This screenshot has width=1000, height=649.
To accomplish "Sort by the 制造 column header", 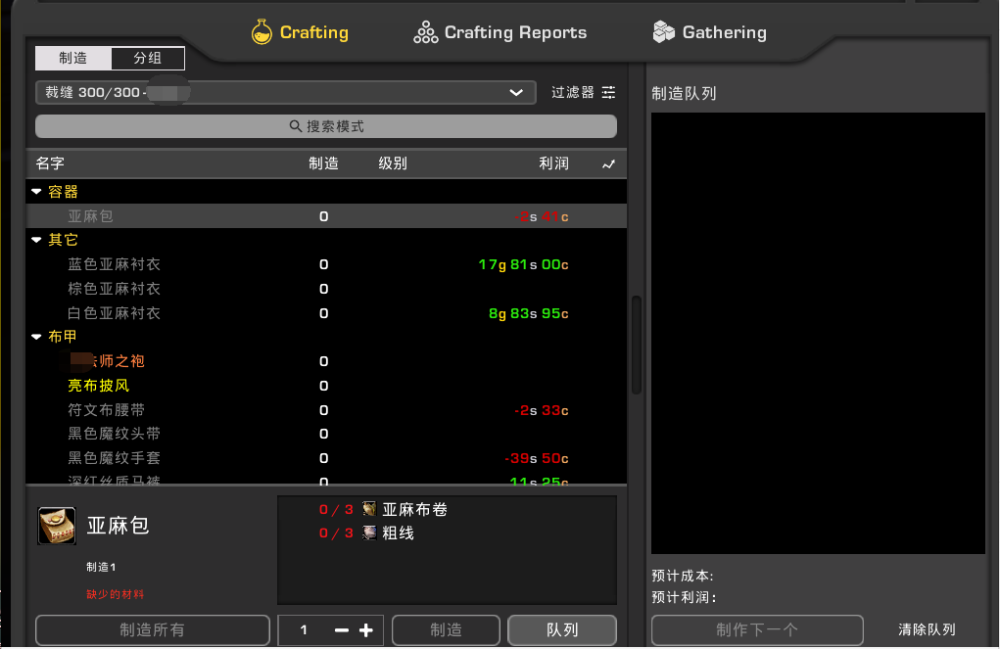I will pyautogui.click(x=324, y=164).
